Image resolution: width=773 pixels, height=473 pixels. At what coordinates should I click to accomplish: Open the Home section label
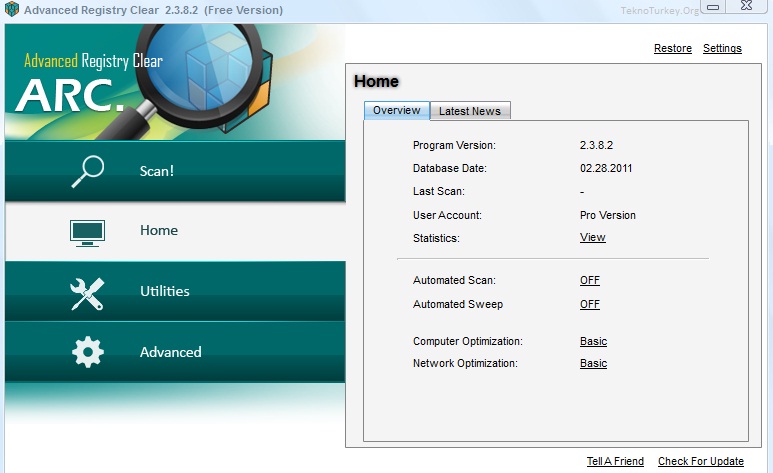click(x=159, y=230)
